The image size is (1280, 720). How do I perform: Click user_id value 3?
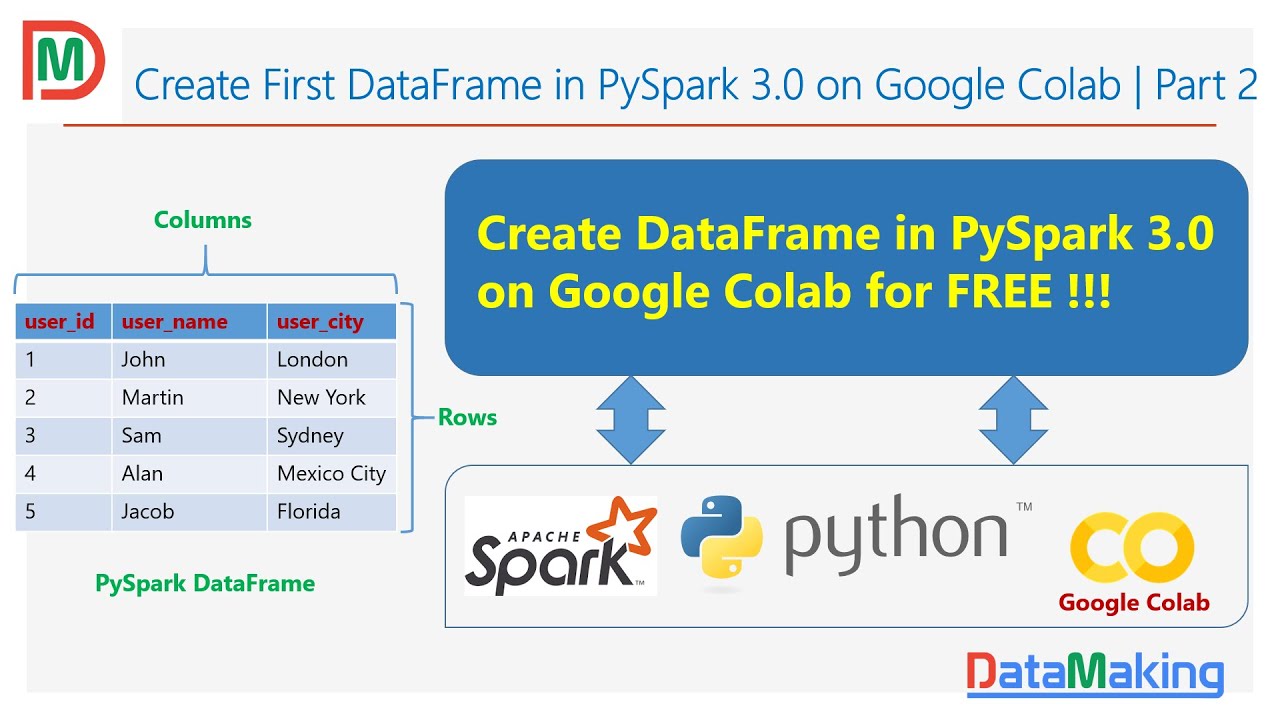[64, 436]
